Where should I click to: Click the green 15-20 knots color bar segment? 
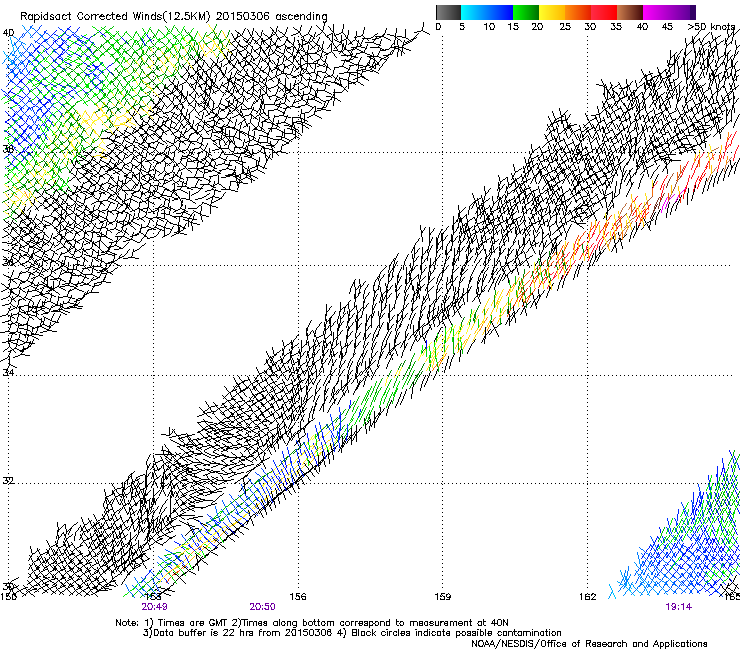tap(526, 12)
